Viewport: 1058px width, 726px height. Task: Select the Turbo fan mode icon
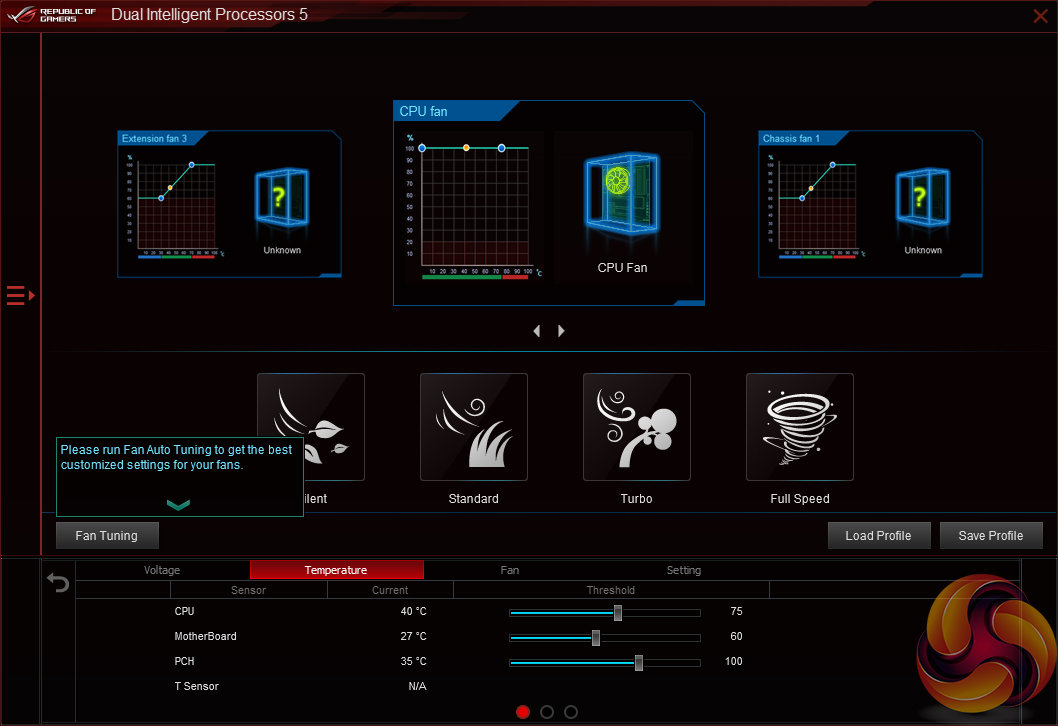pyautogui.click(x=637, y=427)
